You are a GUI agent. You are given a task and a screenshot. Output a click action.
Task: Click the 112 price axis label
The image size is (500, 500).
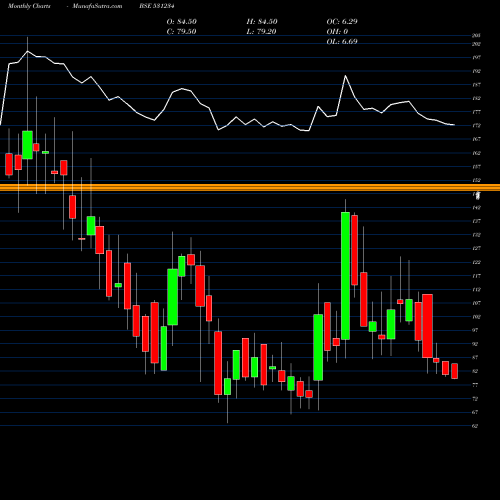click(476, 289)
